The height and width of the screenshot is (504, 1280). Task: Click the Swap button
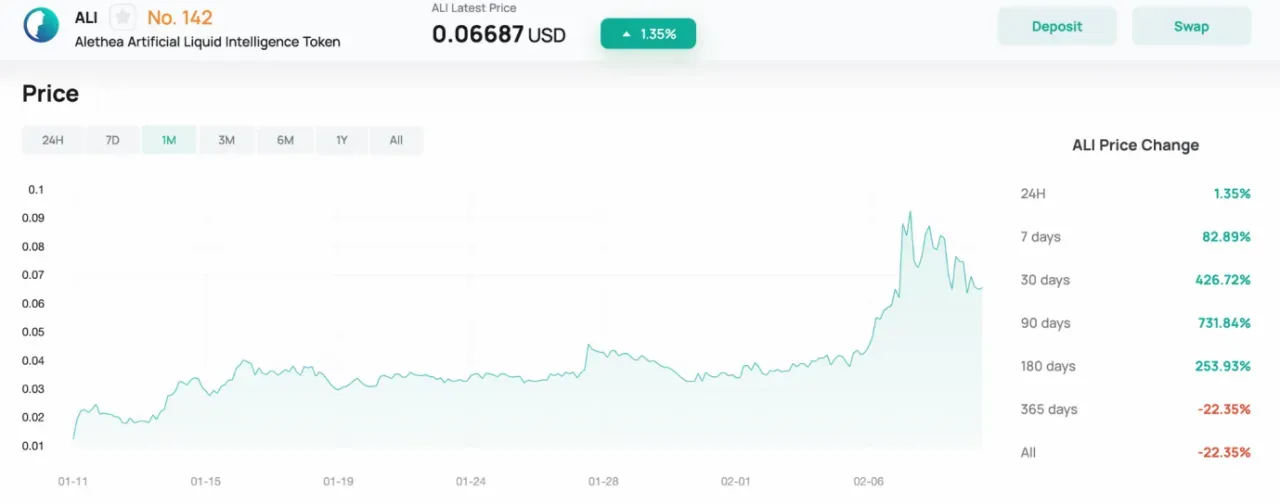pos(1191,26)
